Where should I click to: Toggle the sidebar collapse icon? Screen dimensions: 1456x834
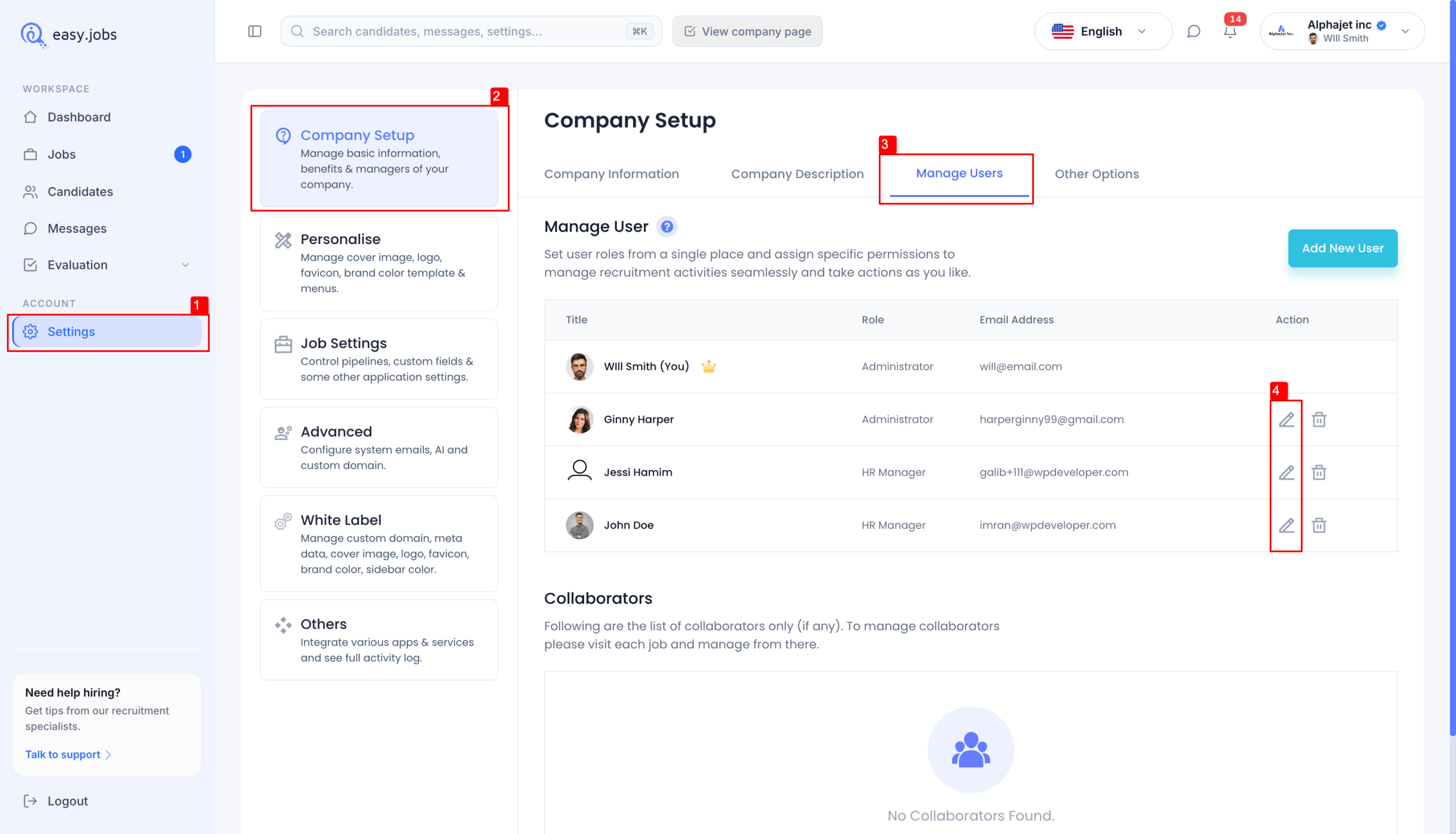pyautogui.click(x=255, y=31)
